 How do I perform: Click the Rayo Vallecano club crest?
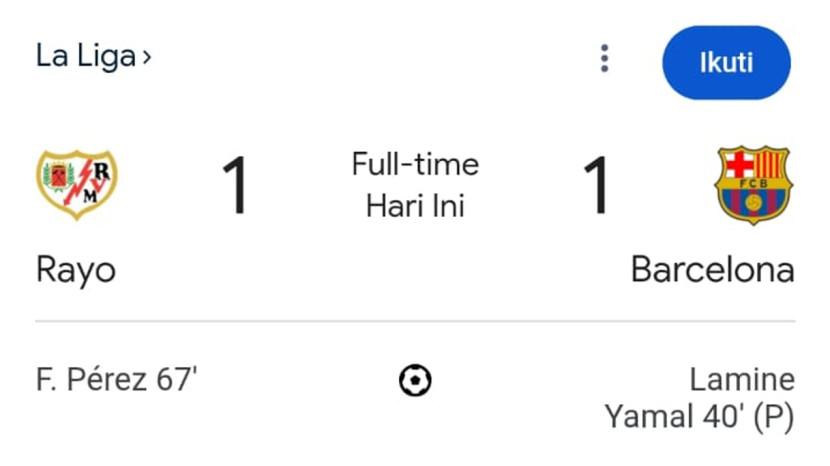[76, 184]
